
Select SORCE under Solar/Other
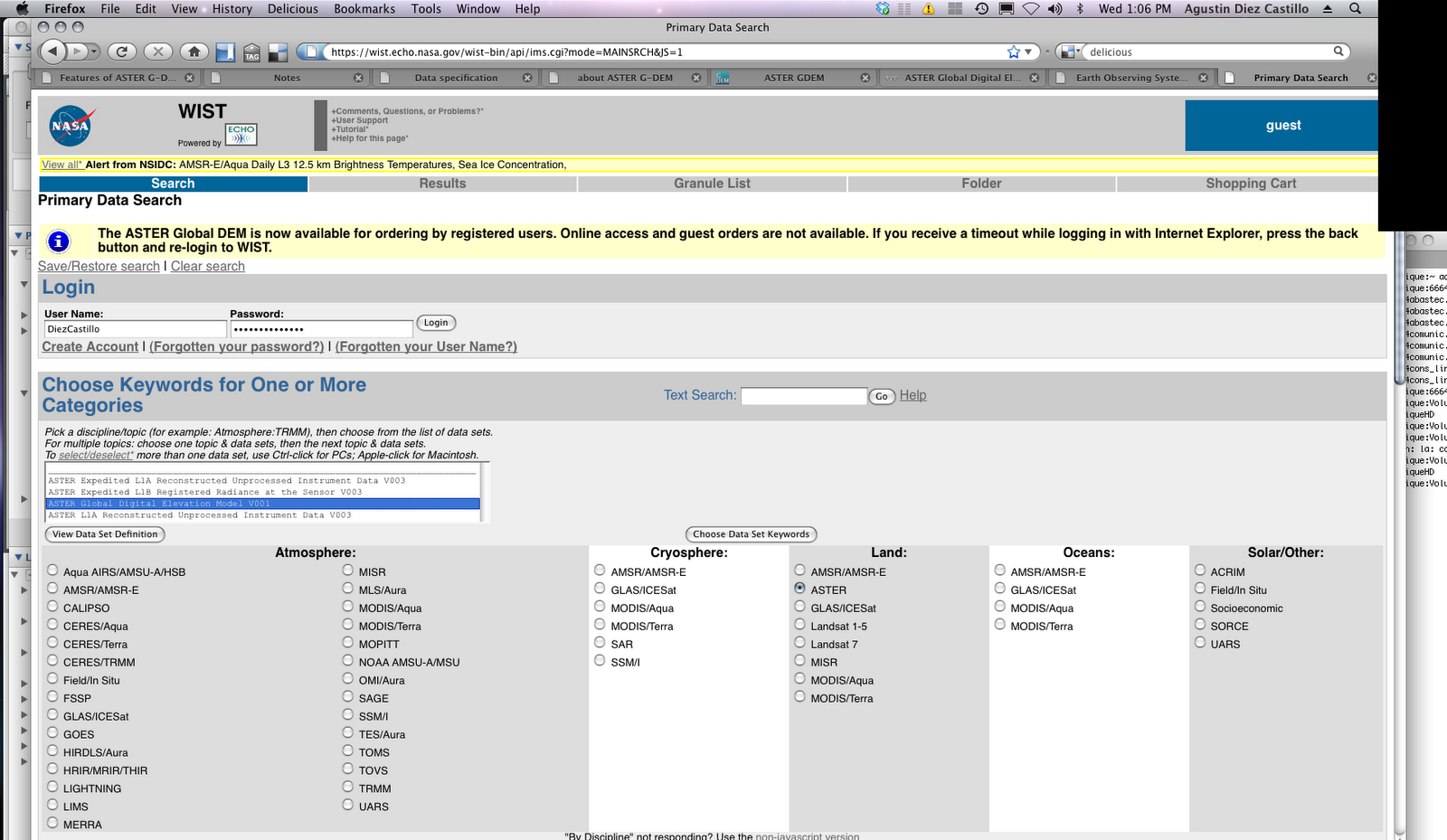(1200, 624)
